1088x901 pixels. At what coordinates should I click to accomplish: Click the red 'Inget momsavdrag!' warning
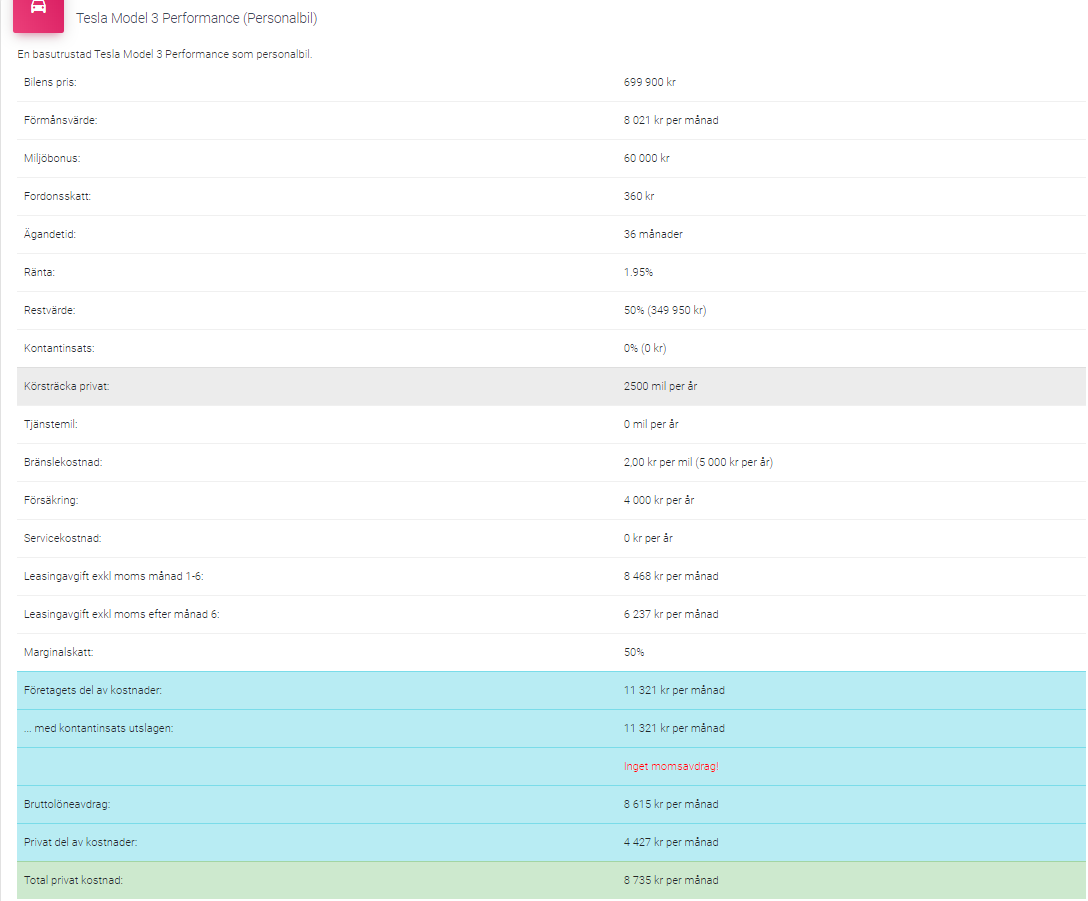tap(671, 766)
